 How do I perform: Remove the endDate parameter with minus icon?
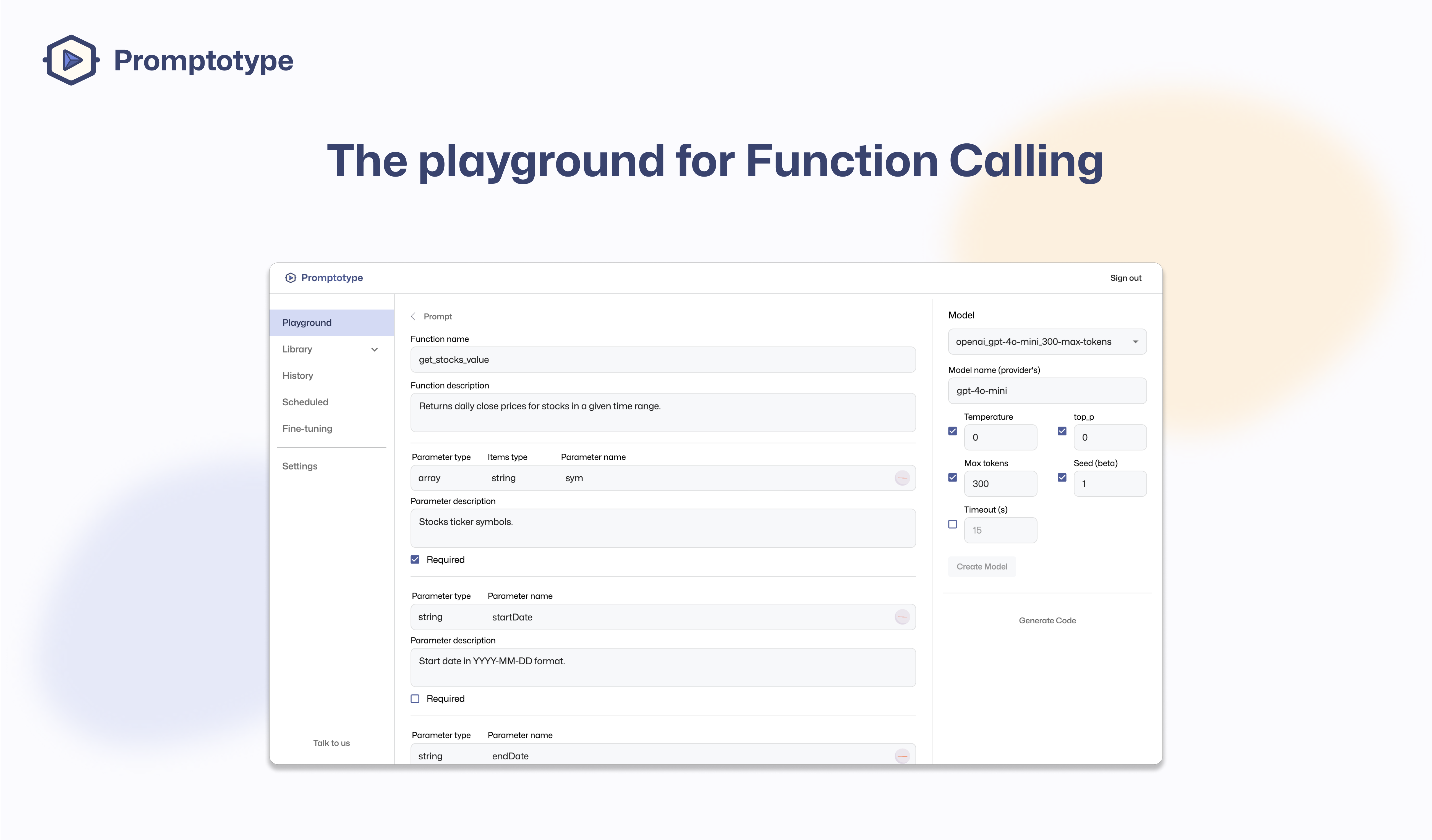[902, 756]
